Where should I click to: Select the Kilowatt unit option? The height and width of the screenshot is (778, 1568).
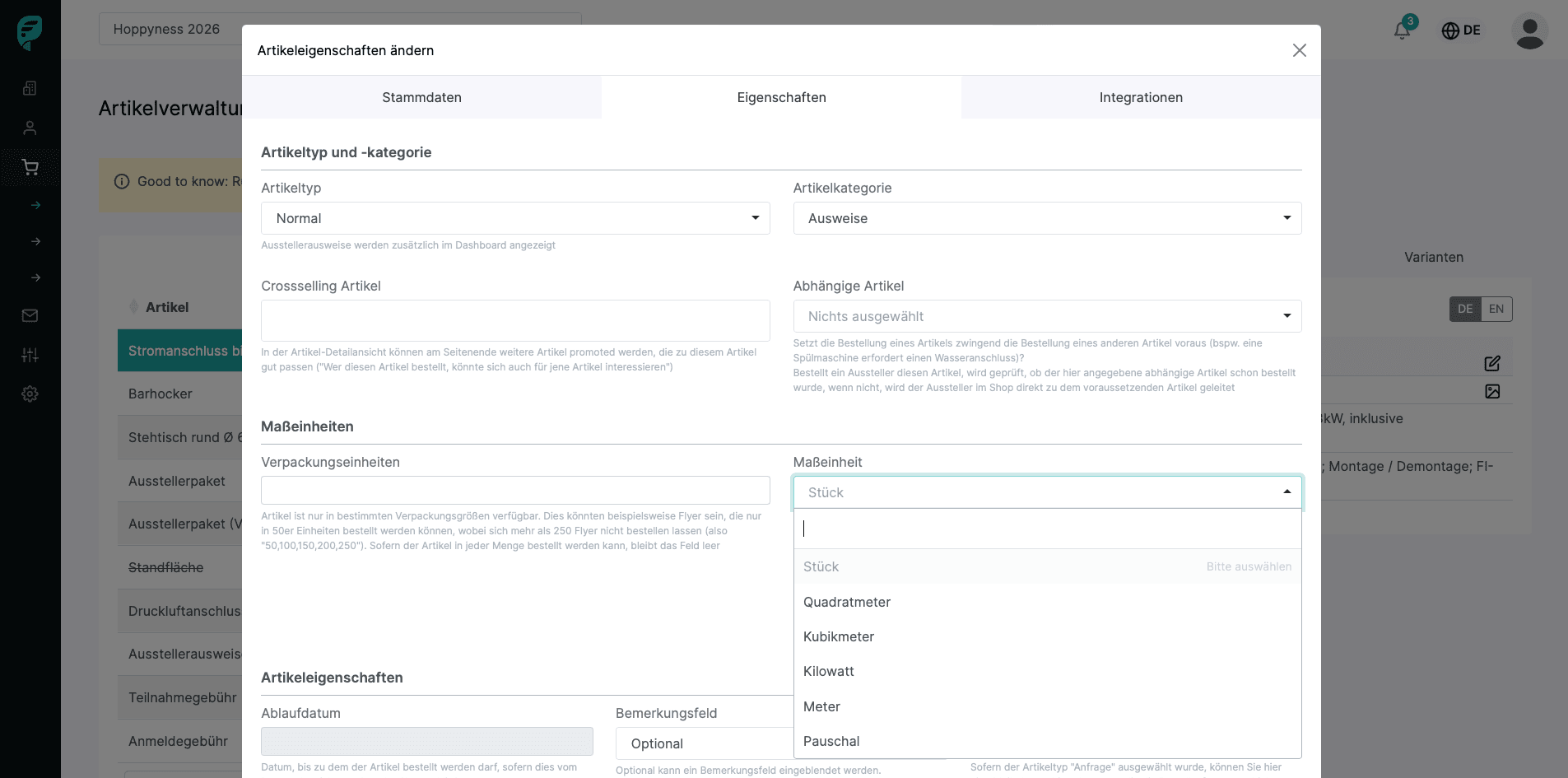829,671
